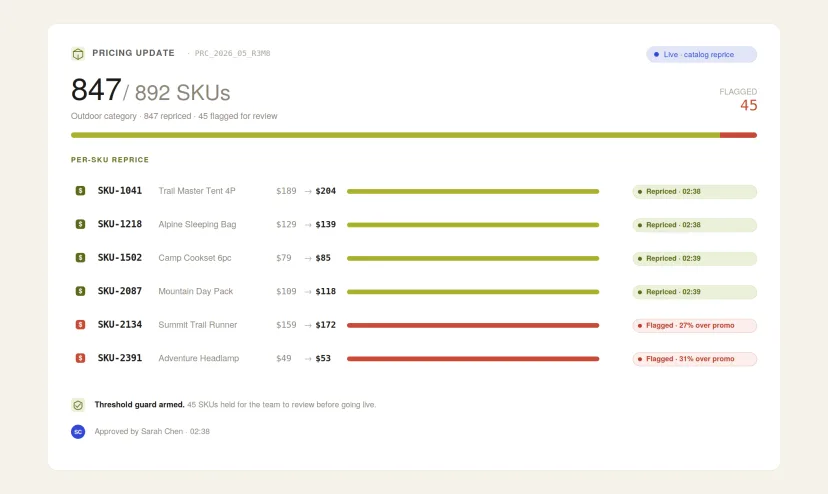828x494 pixels.
Task: Click the red dollar icon for SKU-2391
Action: click(x=80, y=358)
